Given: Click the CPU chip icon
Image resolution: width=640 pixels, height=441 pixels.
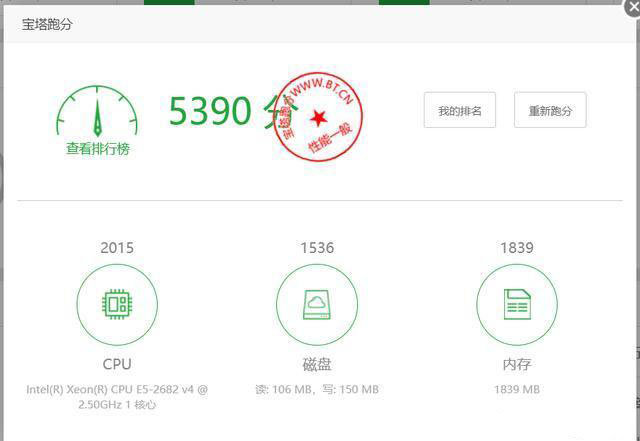Looking at the screenshot, I should (x=117, y=304).
